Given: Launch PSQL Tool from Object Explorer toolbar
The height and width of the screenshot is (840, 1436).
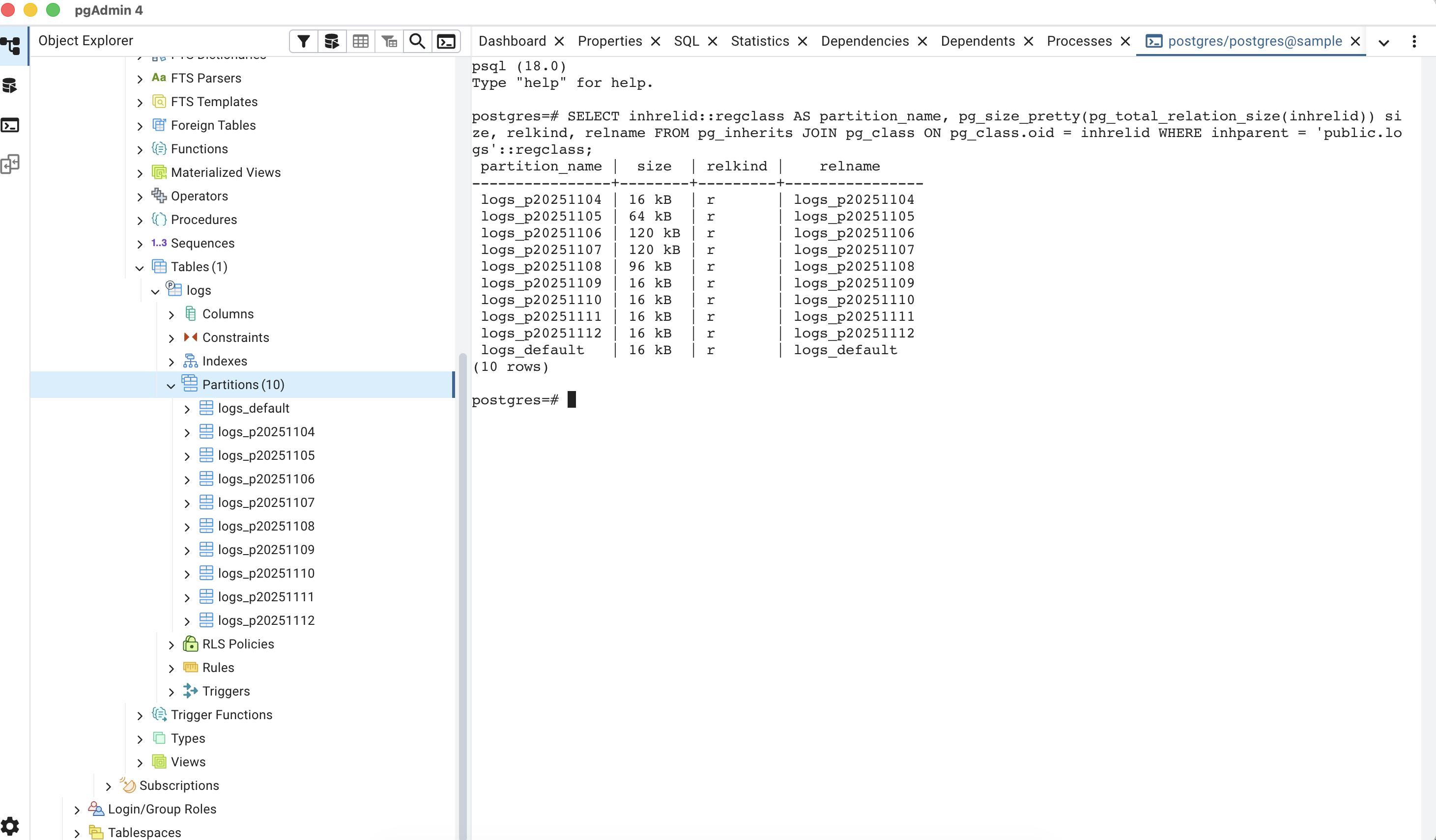Looking at the screenshot, I should pyautogui.click(x=446, y=42).
